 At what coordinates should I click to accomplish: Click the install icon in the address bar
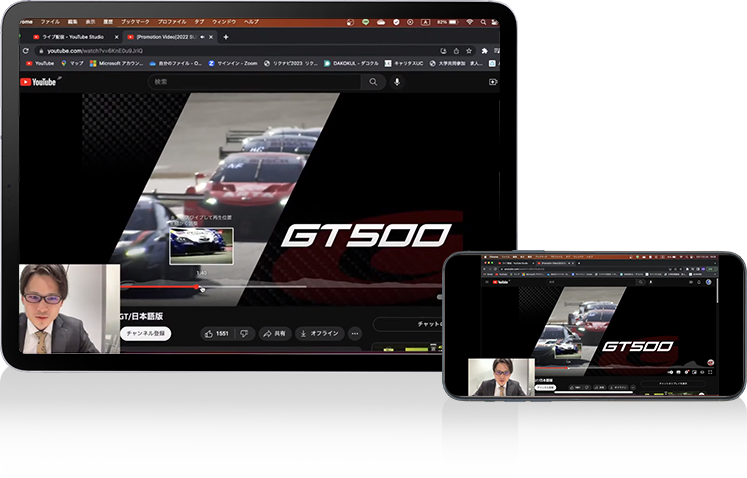click(444, 51)
